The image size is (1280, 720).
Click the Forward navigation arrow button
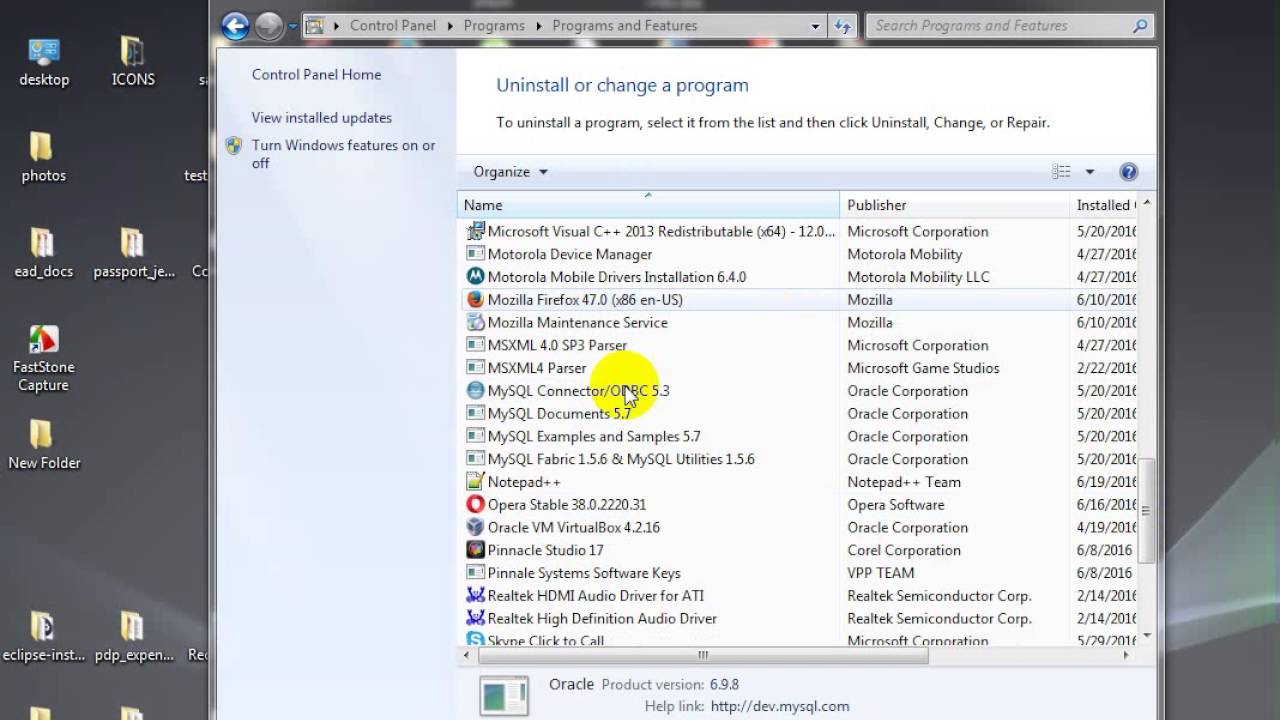(268, 26)
